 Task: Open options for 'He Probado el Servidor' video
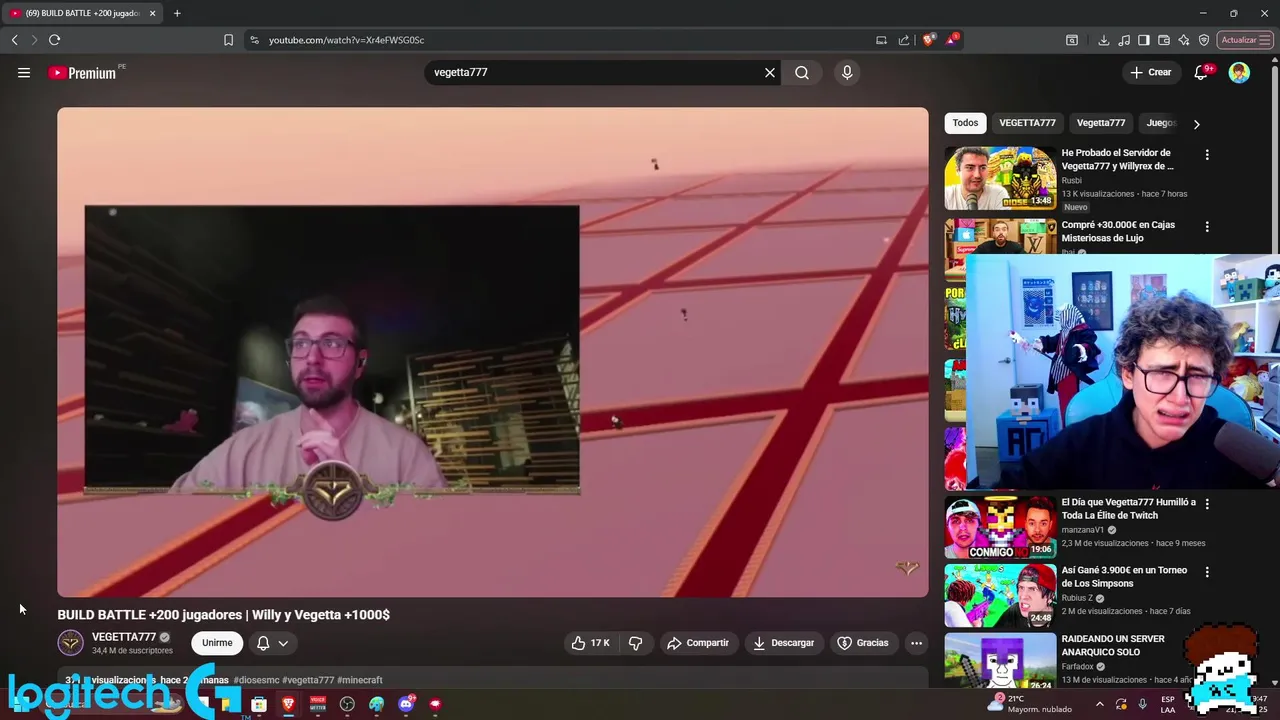coord(1207,155)
